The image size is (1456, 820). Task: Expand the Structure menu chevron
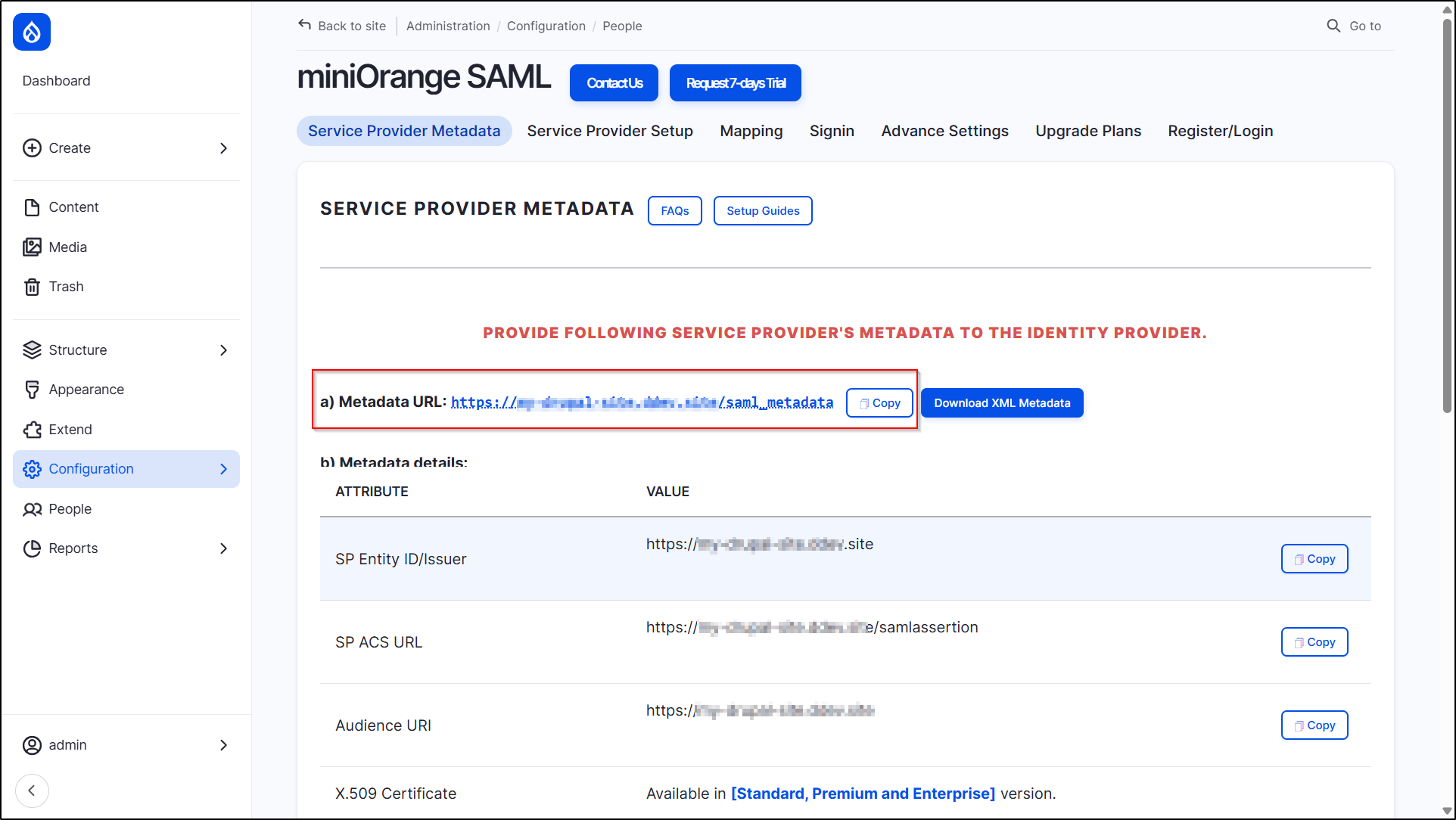click(x=223, y=350)
